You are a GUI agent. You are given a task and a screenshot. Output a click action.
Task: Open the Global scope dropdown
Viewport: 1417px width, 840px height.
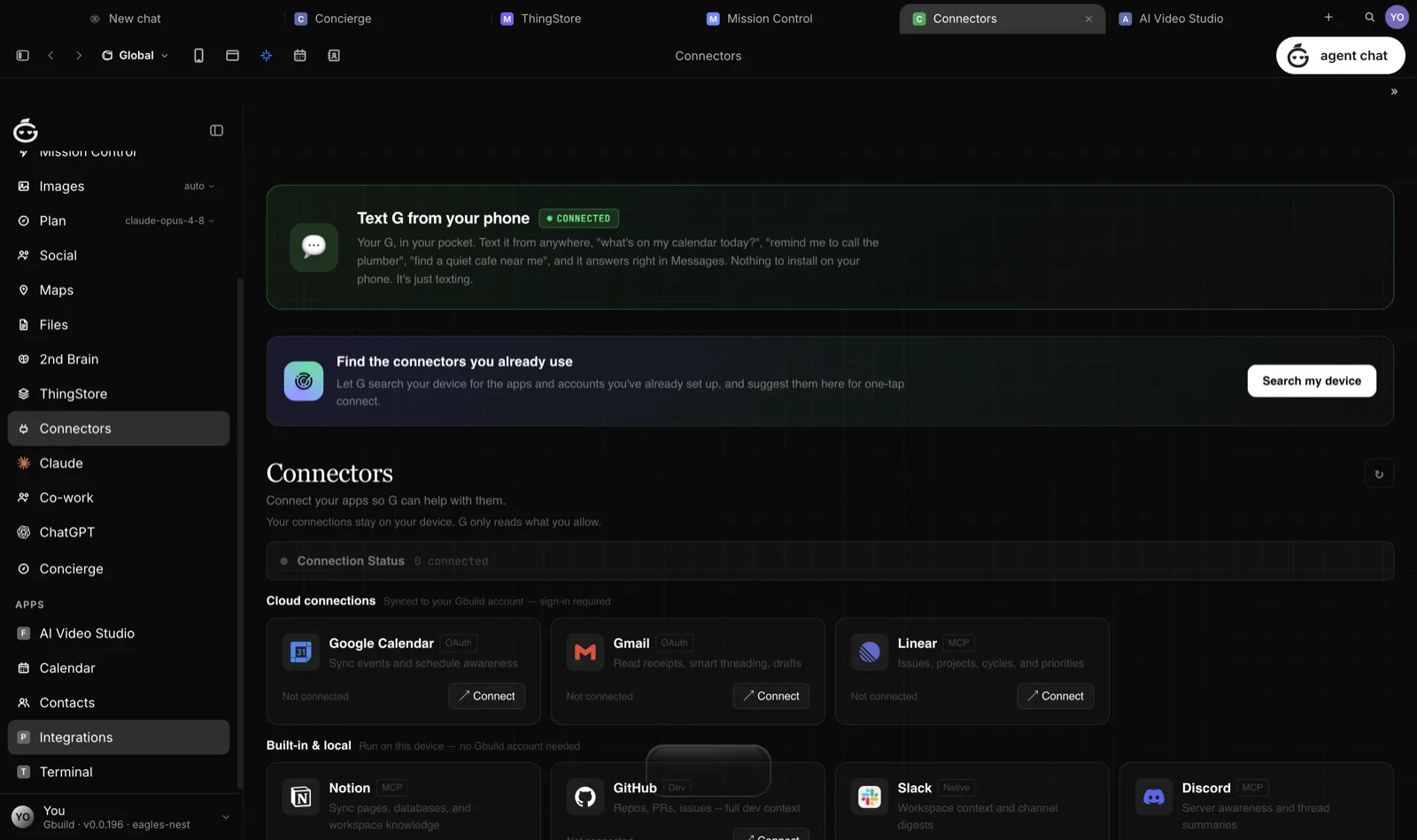click(x=135, y=55)
